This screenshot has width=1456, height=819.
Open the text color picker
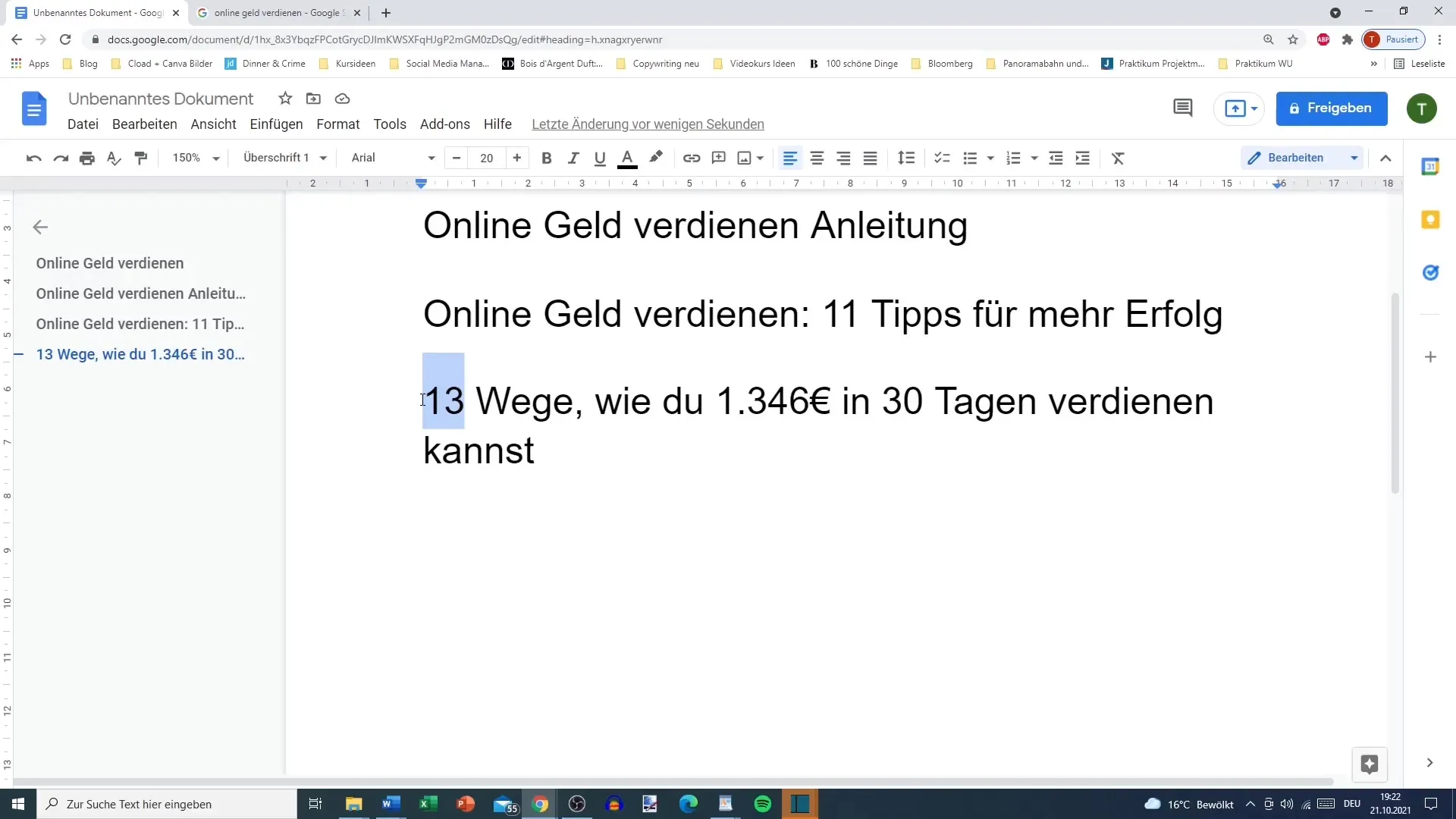click(x=627, y=158)
